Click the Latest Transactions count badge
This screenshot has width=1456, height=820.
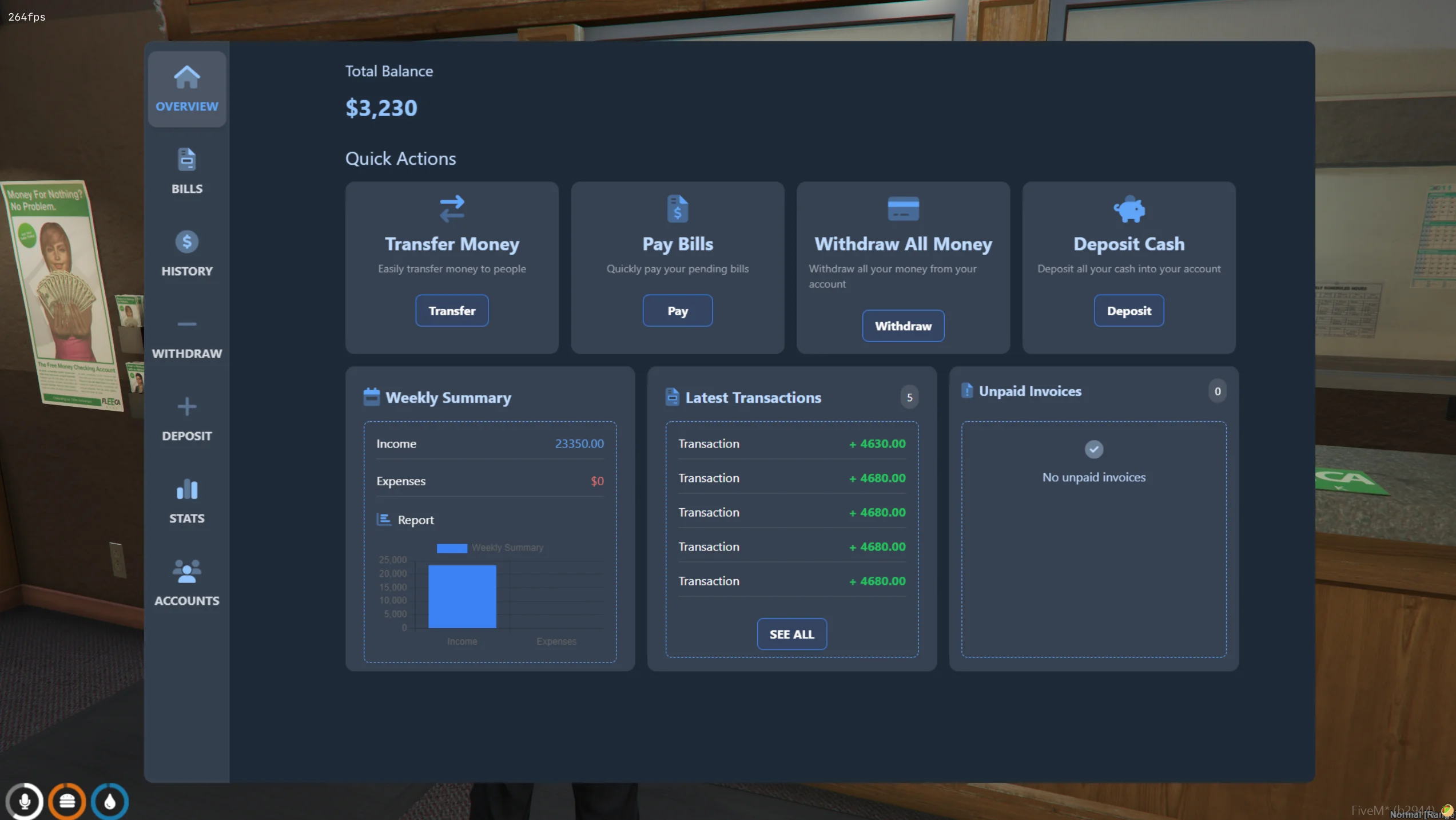(x=909, y=397)
